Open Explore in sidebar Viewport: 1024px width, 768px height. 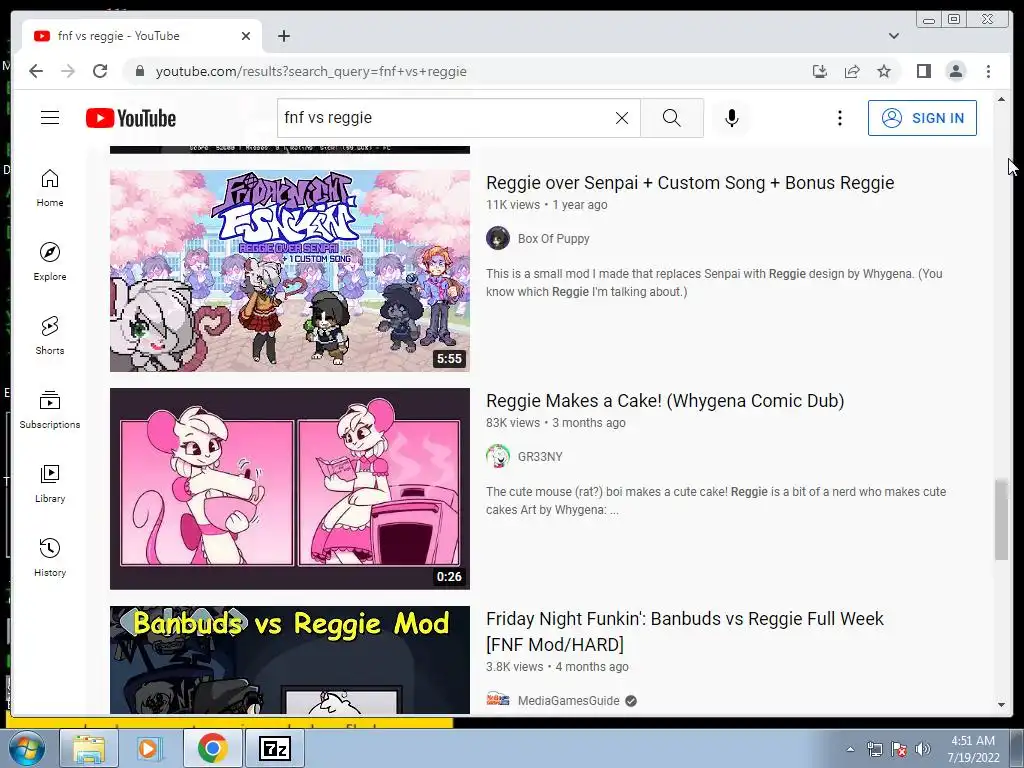tap(50, 262)
